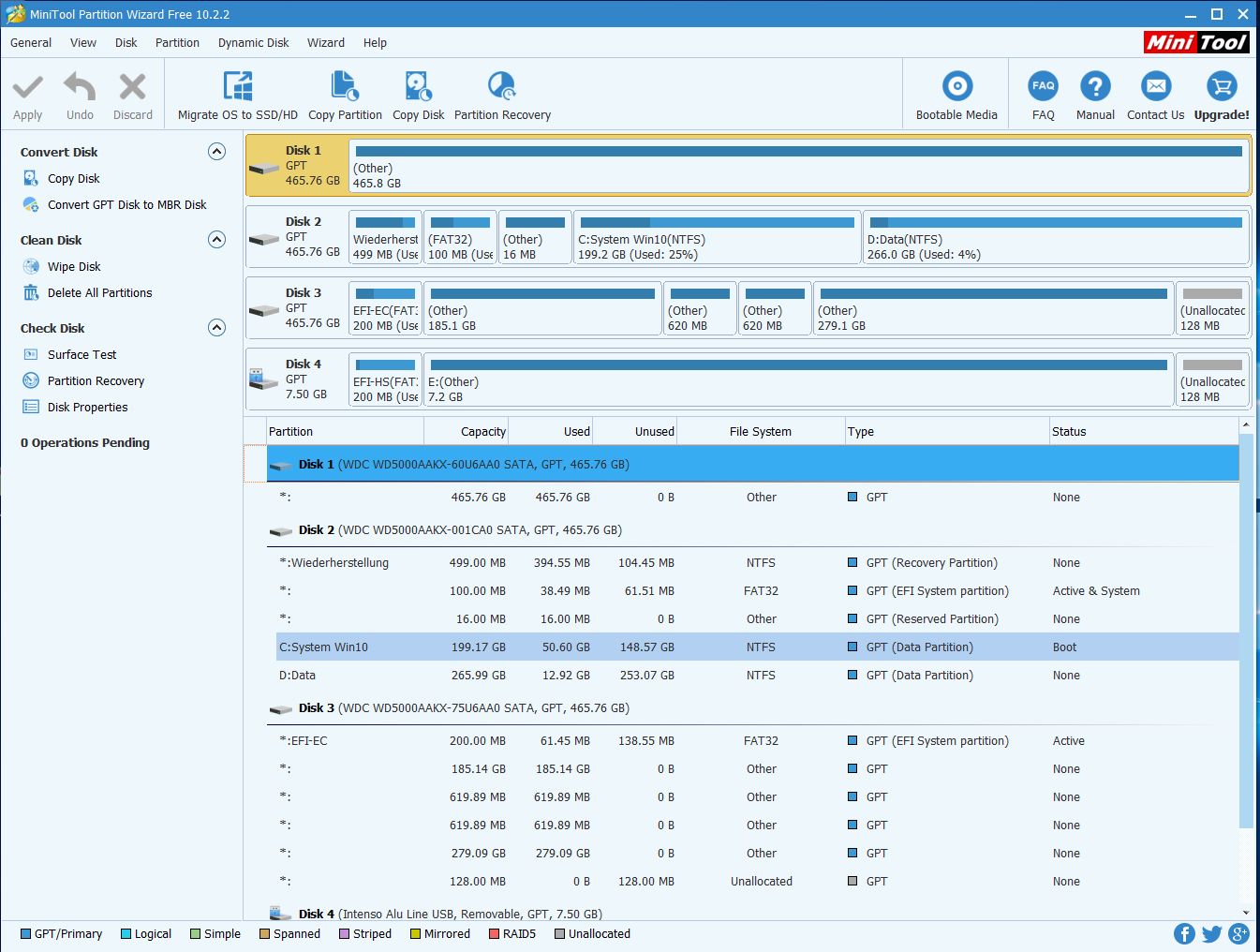Open the Disk menu
The image size is (1260, 952).
pos(126,42)
